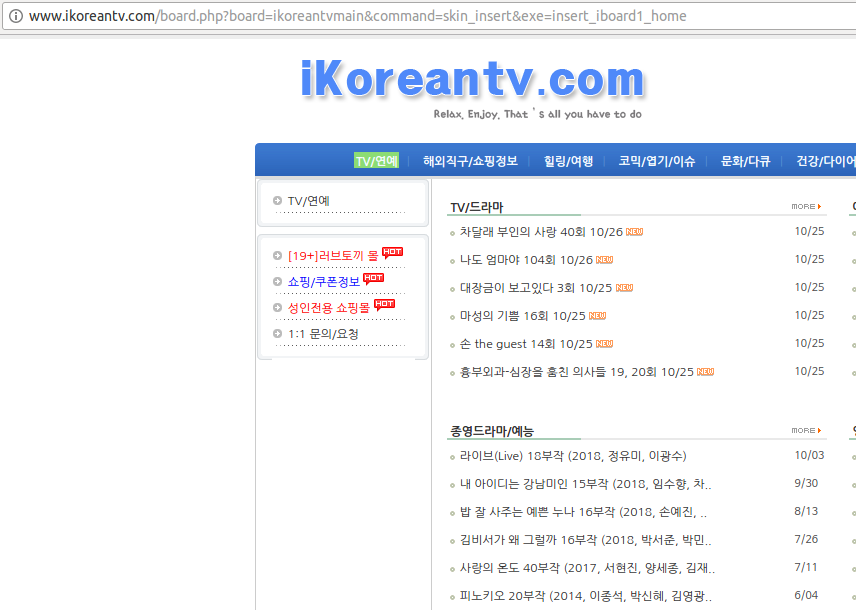Click the NEW badge on 마성의 기쁨 16회
This screenshot has width=856, height=610.
597,315
